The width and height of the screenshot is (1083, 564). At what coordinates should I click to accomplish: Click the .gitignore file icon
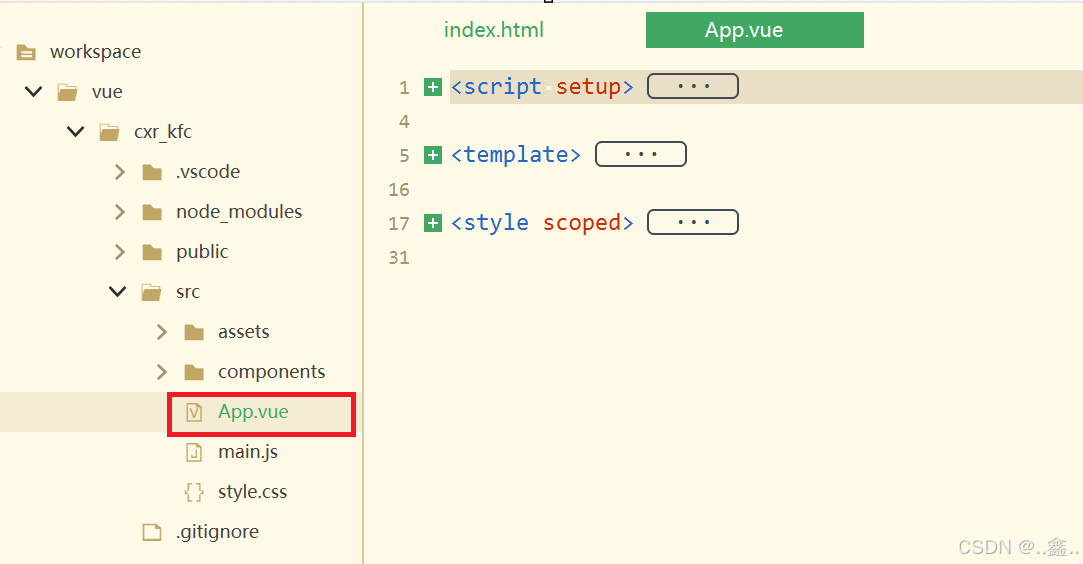tap(152, 532)
